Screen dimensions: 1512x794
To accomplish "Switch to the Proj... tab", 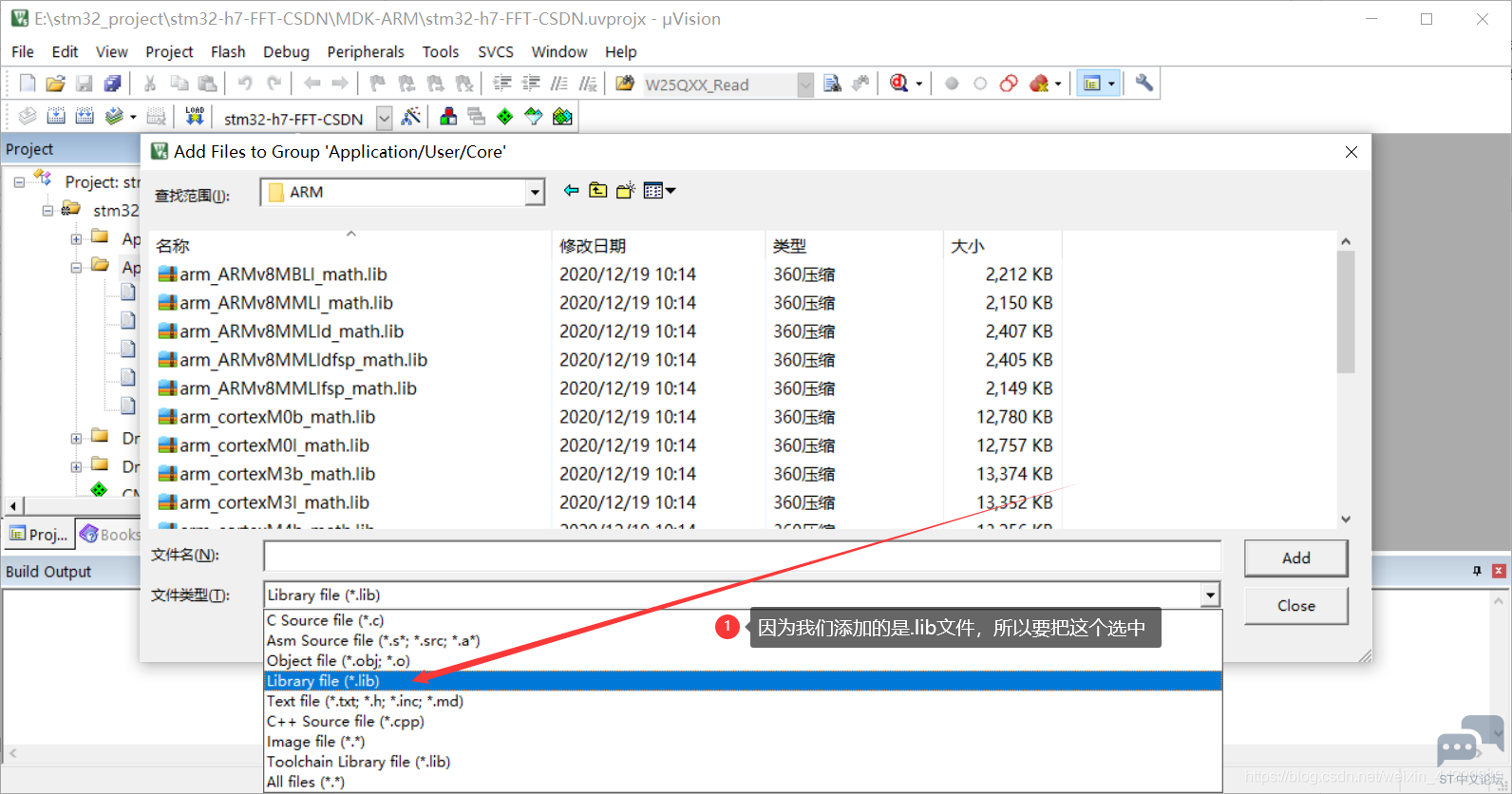I will [39, 534].
